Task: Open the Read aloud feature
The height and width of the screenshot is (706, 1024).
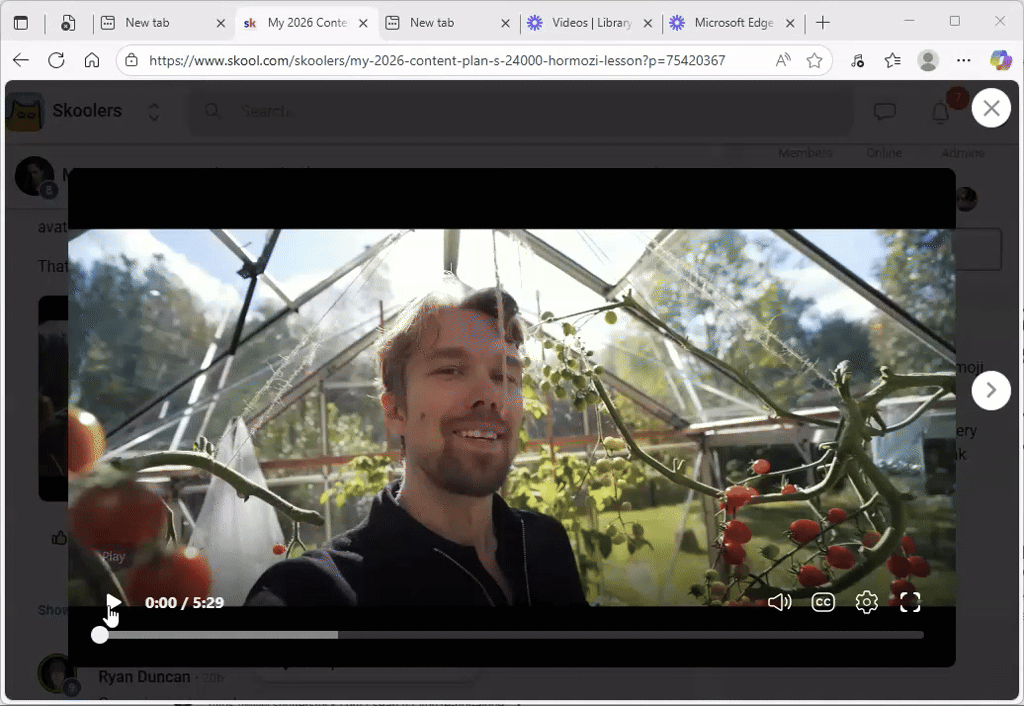Action: (782, 60)
